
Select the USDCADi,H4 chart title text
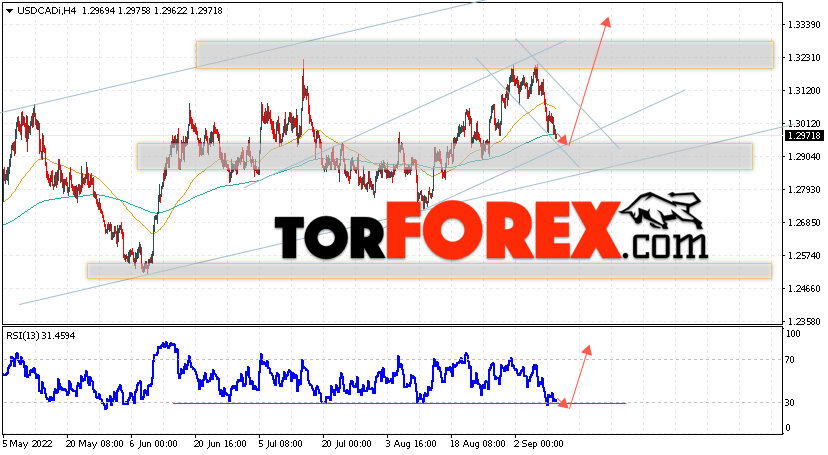coord(46,11)
